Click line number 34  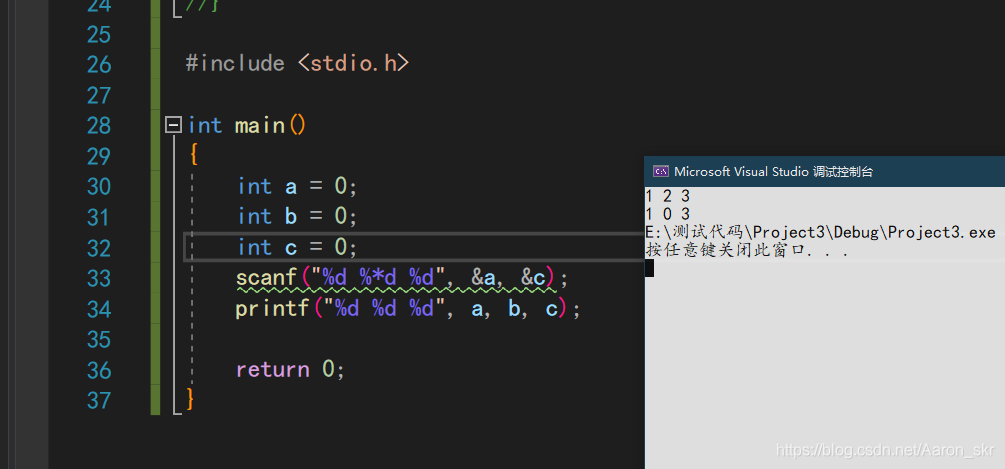click(x=99, y=309)
